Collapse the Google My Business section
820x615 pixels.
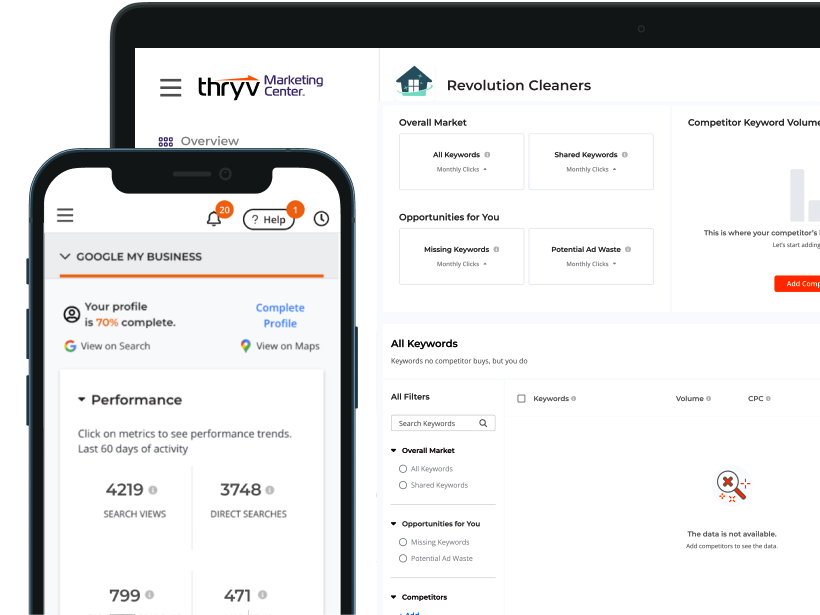(x=65, y=256)
